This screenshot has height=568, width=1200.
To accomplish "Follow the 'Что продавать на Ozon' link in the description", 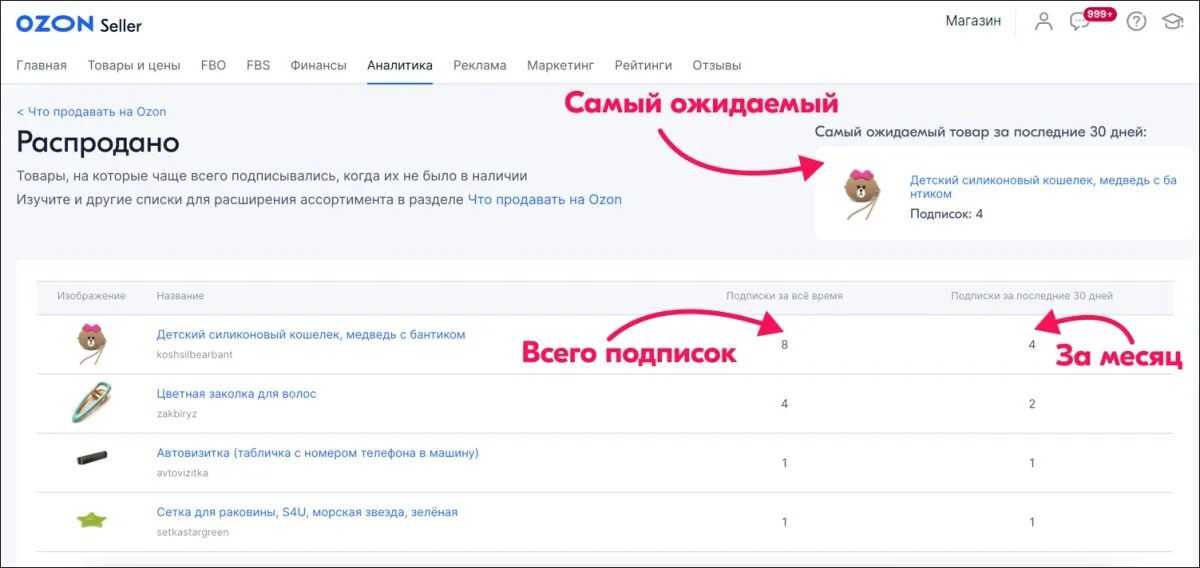I will 545,199.
